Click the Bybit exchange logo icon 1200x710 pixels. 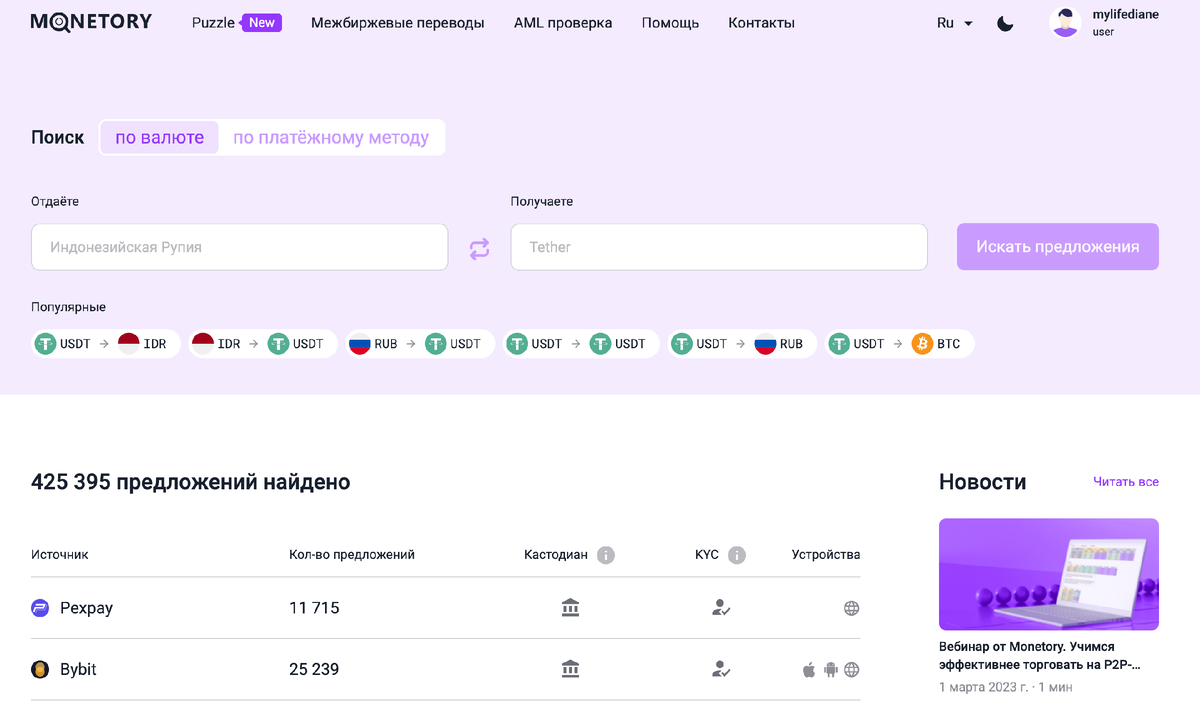(39, 669)
